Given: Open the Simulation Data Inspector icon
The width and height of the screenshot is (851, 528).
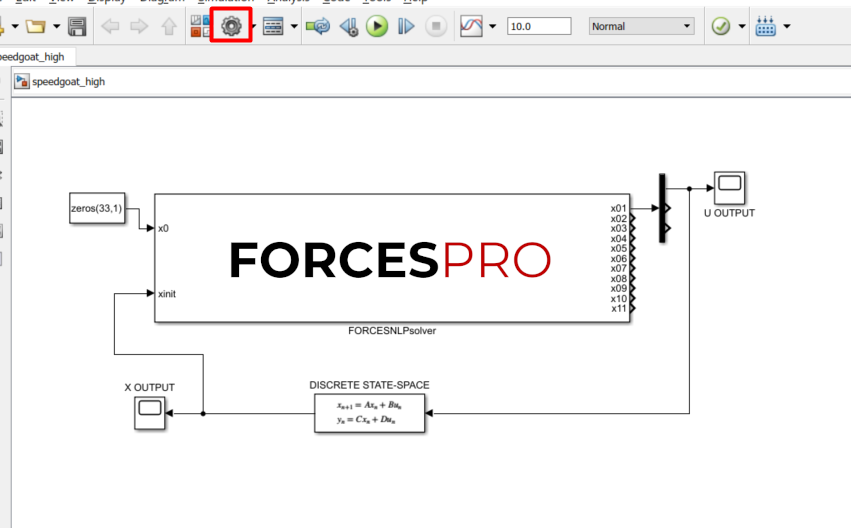Looking at the screenshot, I should 471,27.
